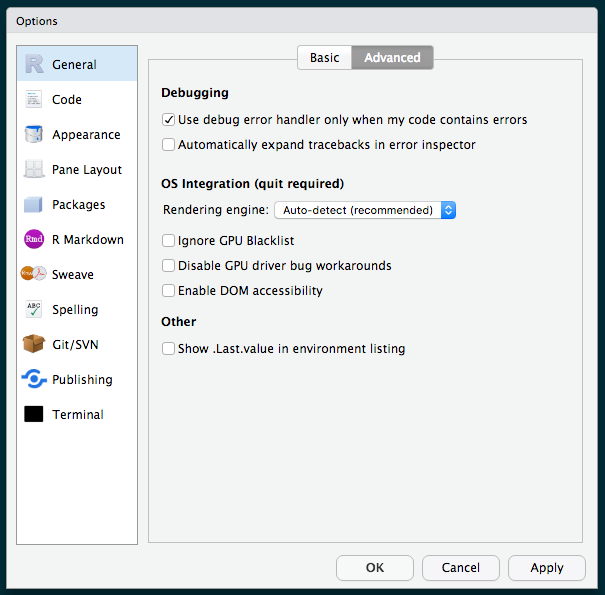Select the Advanced tab
Screen dimensions: 605x595
[x=392, y=57]
